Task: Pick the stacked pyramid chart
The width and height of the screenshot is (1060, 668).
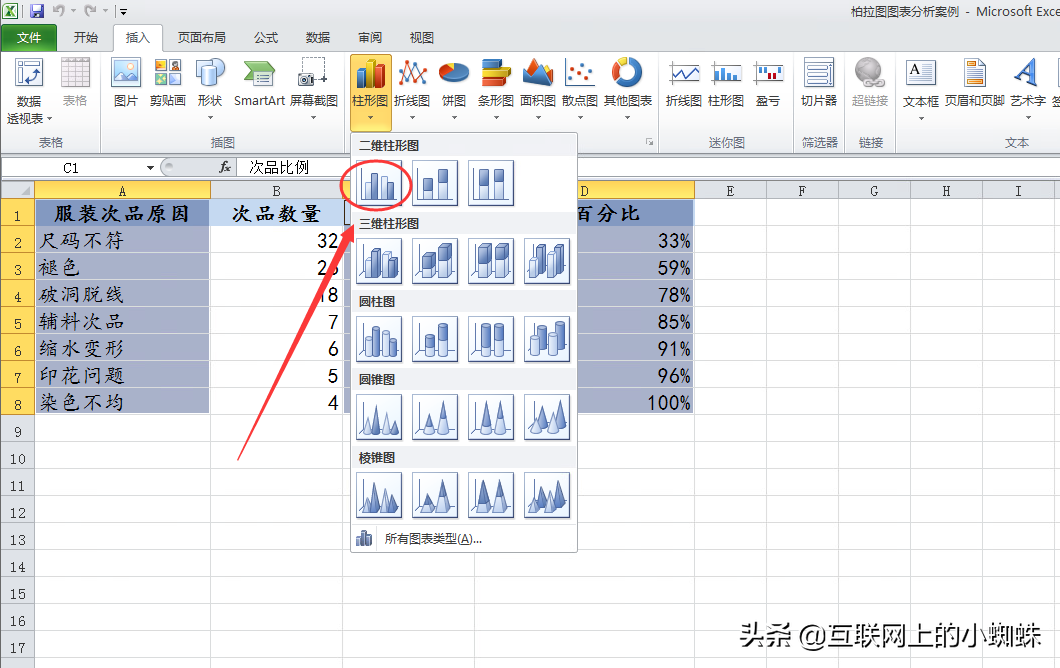Action: point(435,496)
